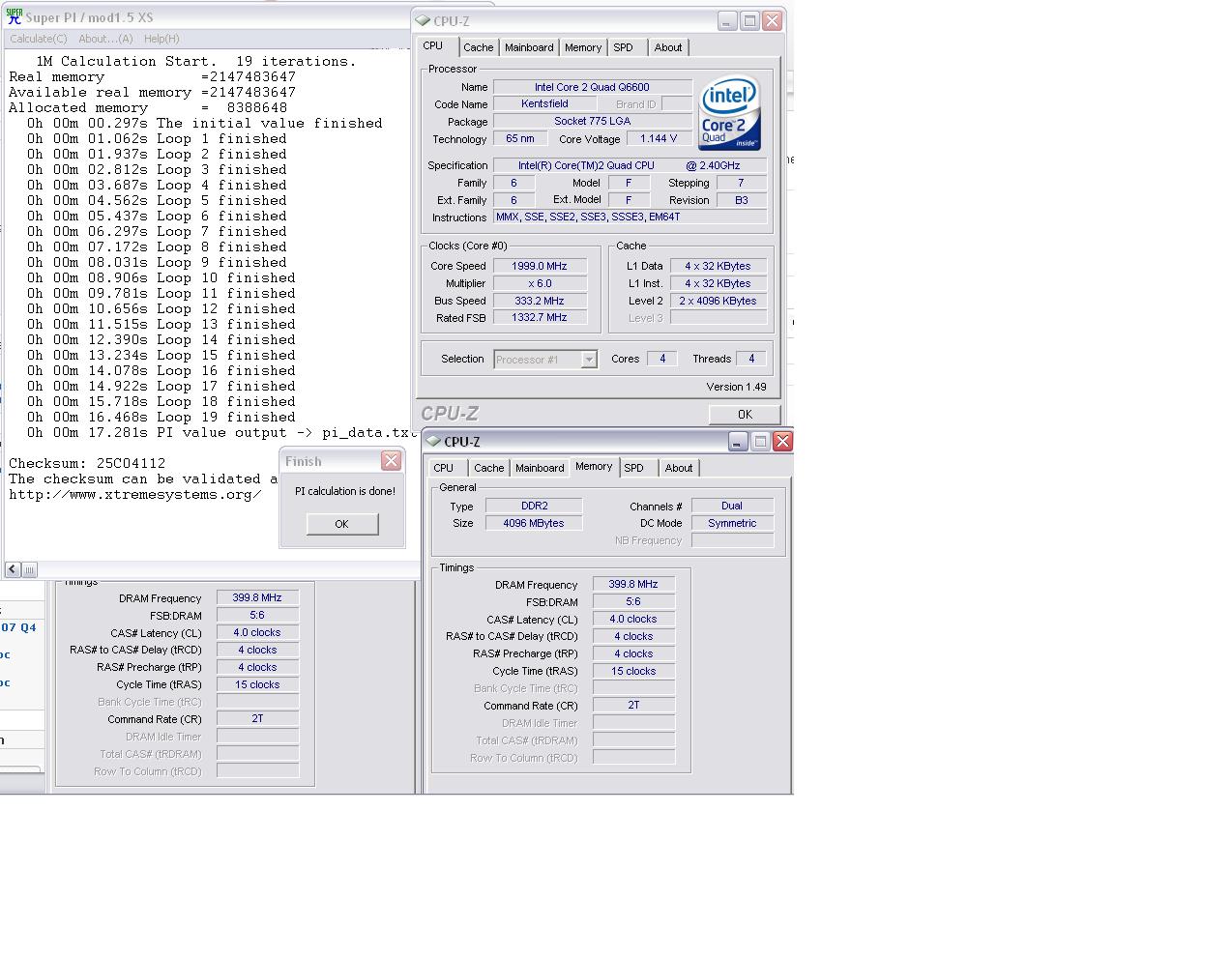This screenshot has height=957, width=1232.
Task: Close the Finish dialog
Action: coord(391,461)
